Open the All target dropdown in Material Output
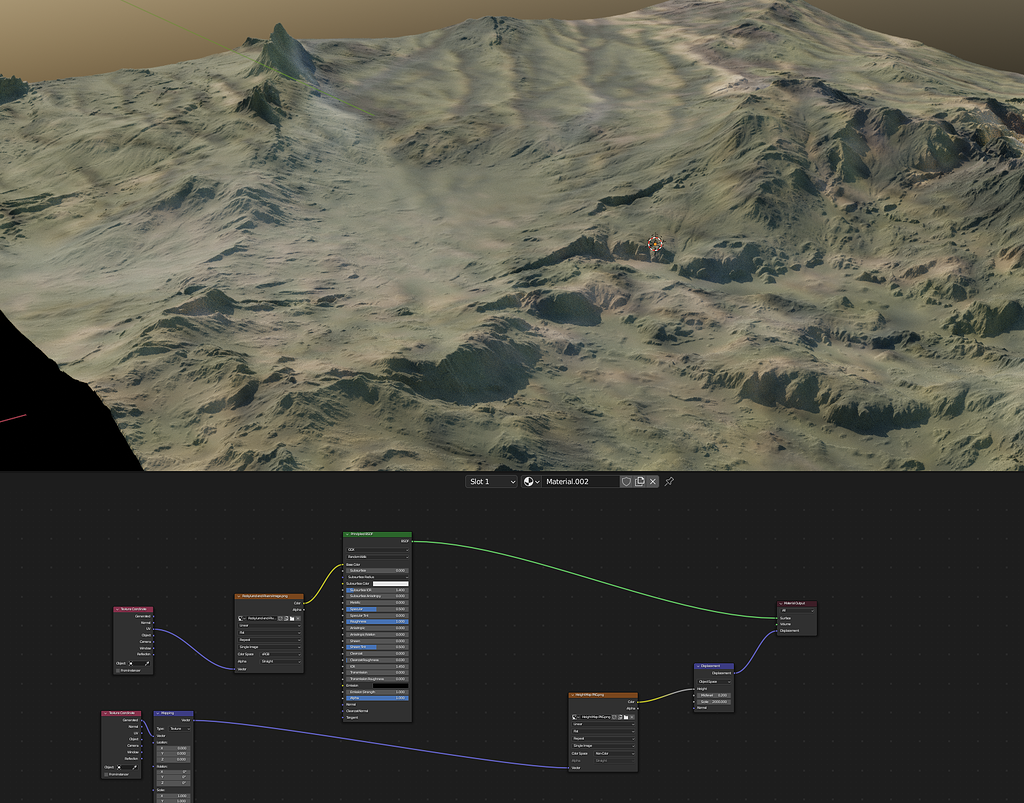The width and height of the screenshot is (1024, 803). (797, 610)
